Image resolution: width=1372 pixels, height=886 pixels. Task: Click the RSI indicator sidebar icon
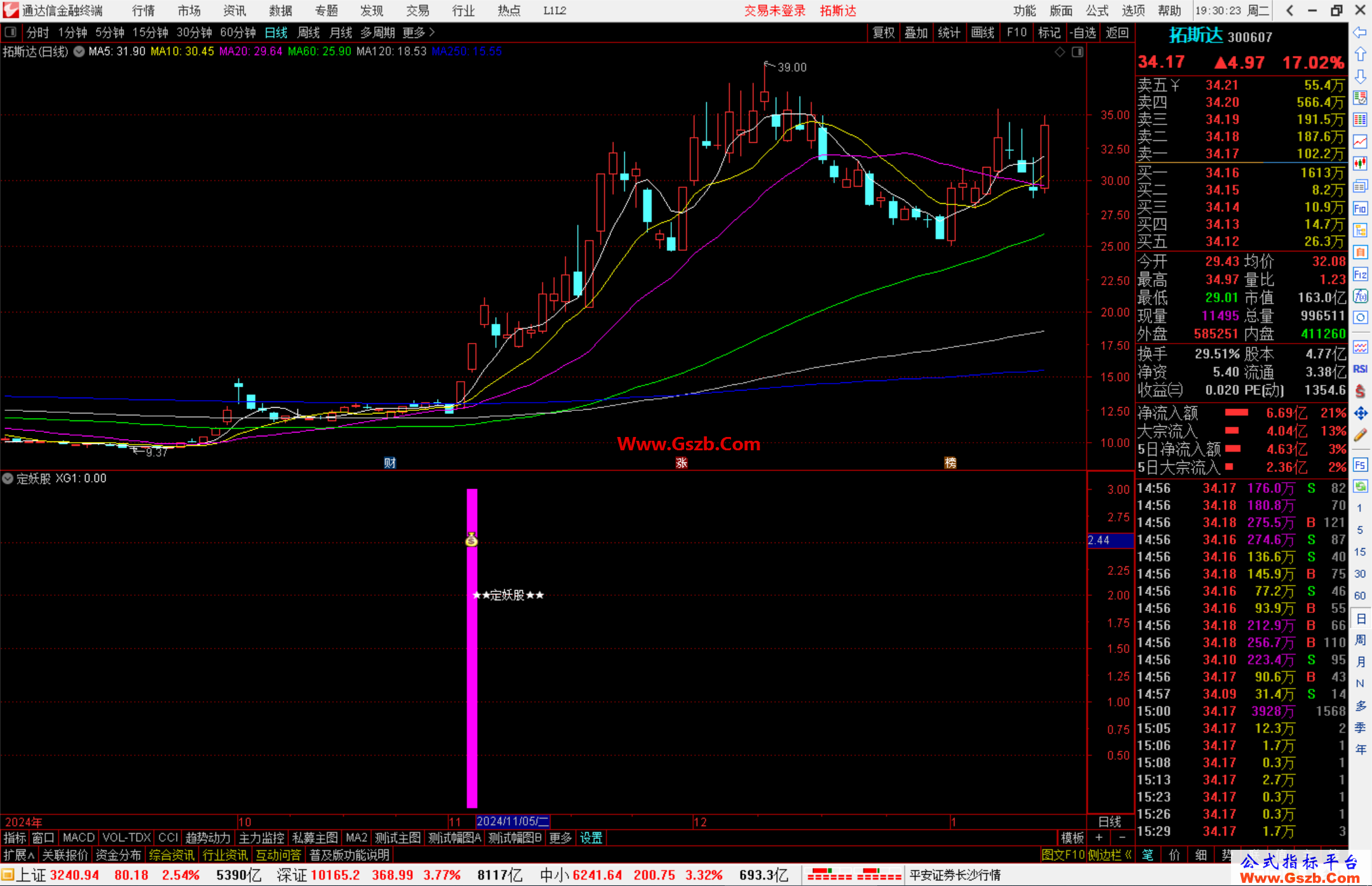point(1360,369)
